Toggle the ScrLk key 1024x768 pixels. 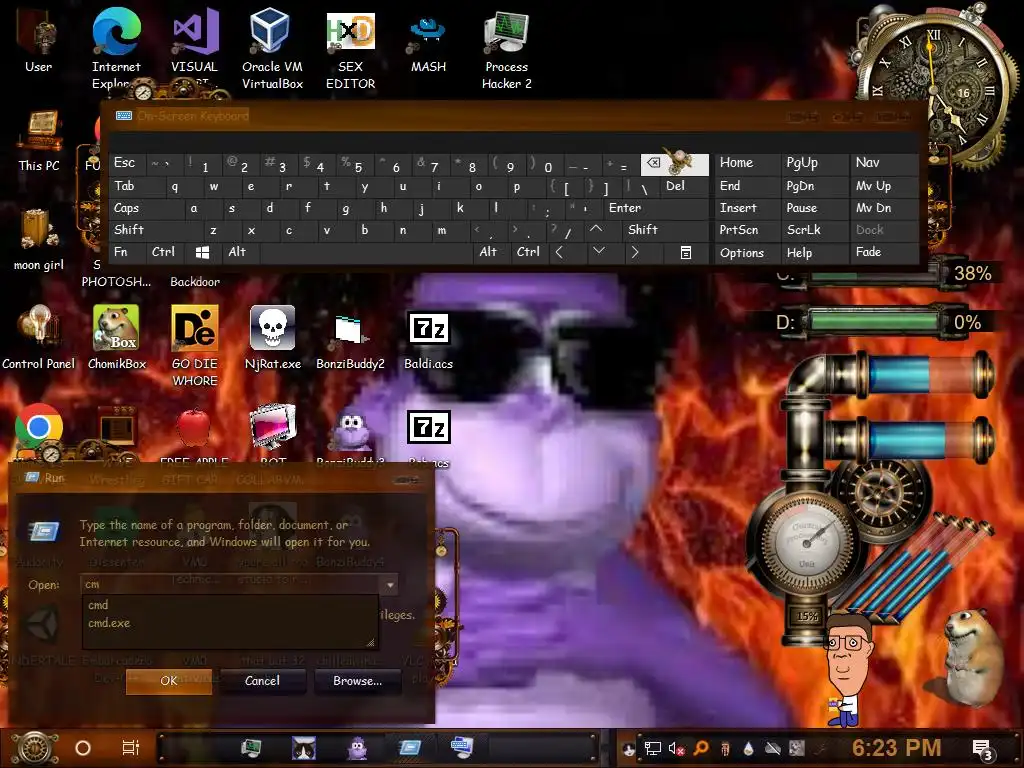tap(814, 230)
